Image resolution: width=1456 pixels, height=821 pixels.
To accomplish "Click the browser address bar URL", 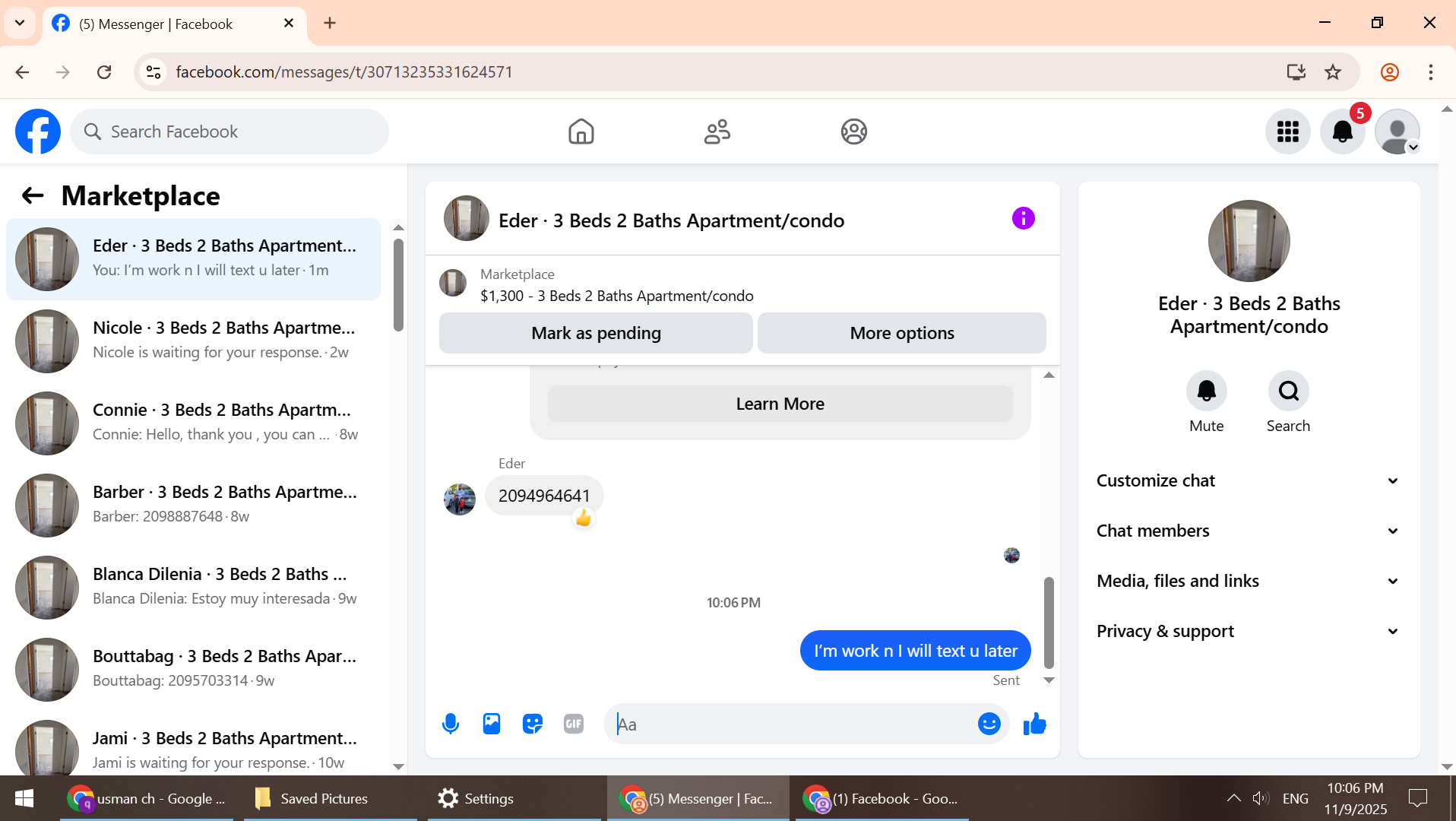I will [344, 72].
